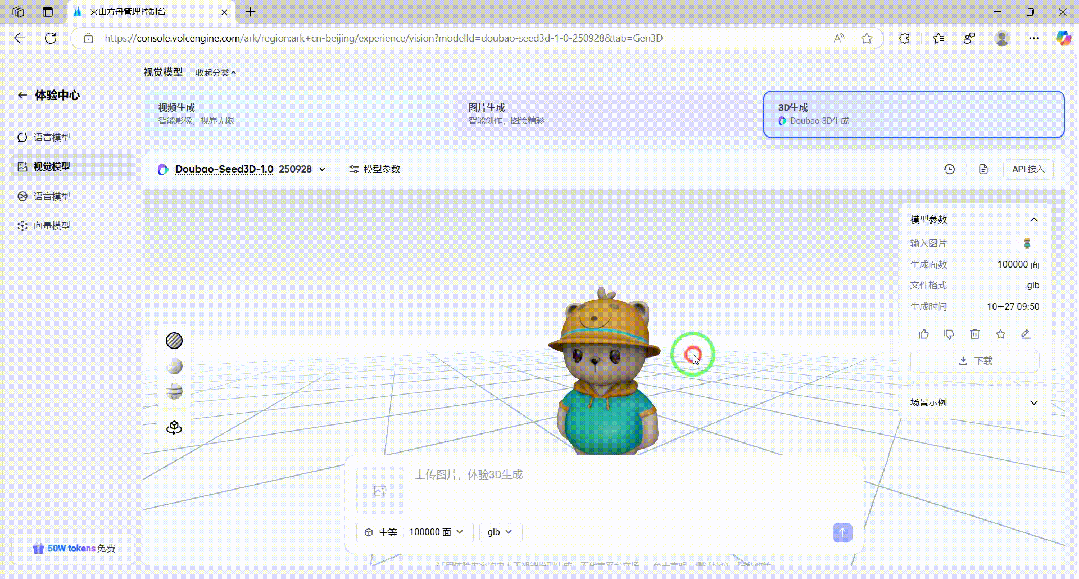Switch to the plain white sphere mode
1079x579 pixels.
[x=174, y=366]
